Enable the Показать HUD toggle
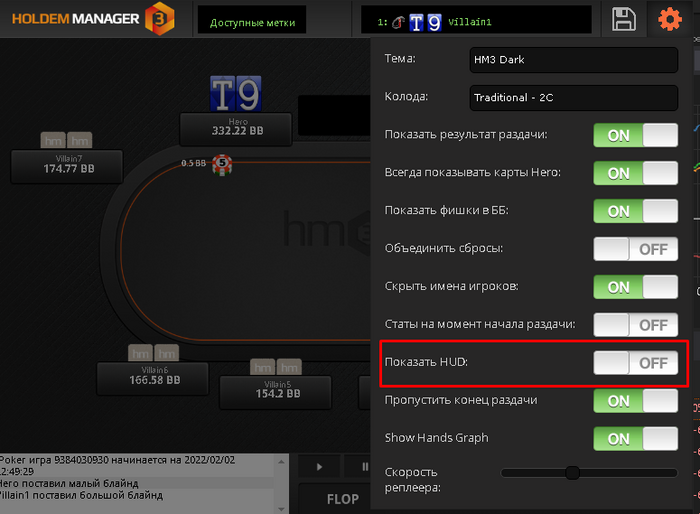This screenshot has height=514, width=700. point(635,363)
